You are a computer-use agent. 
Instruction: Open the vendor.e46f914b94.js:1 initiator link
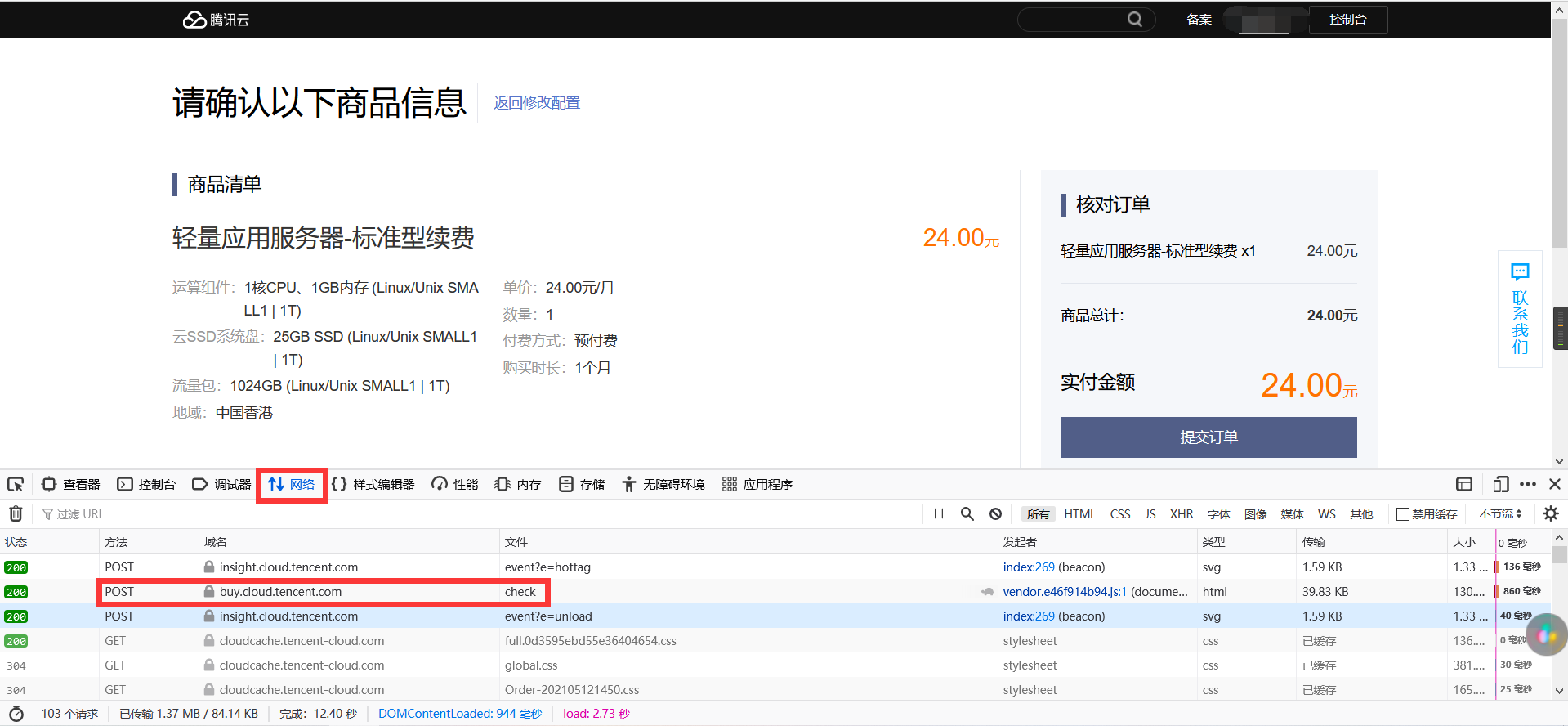click(1065, 591)
